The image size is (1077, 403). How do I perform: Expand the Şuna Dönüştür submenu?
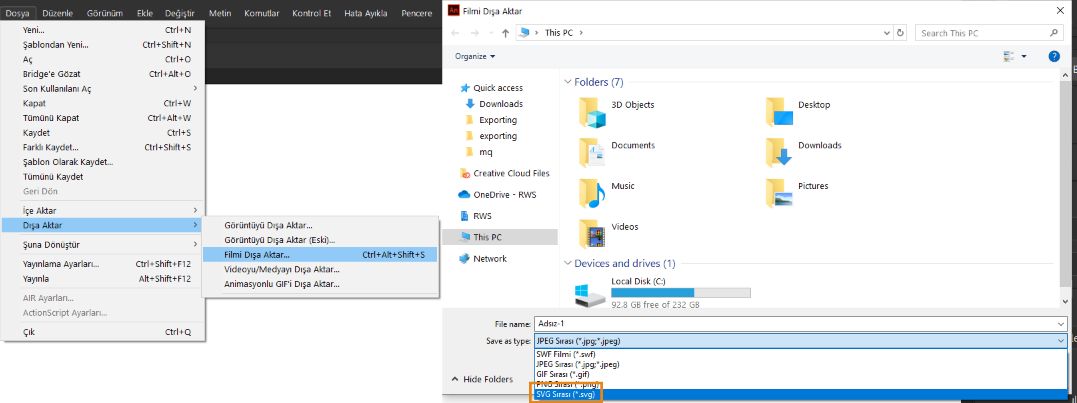tap(102, 244)
